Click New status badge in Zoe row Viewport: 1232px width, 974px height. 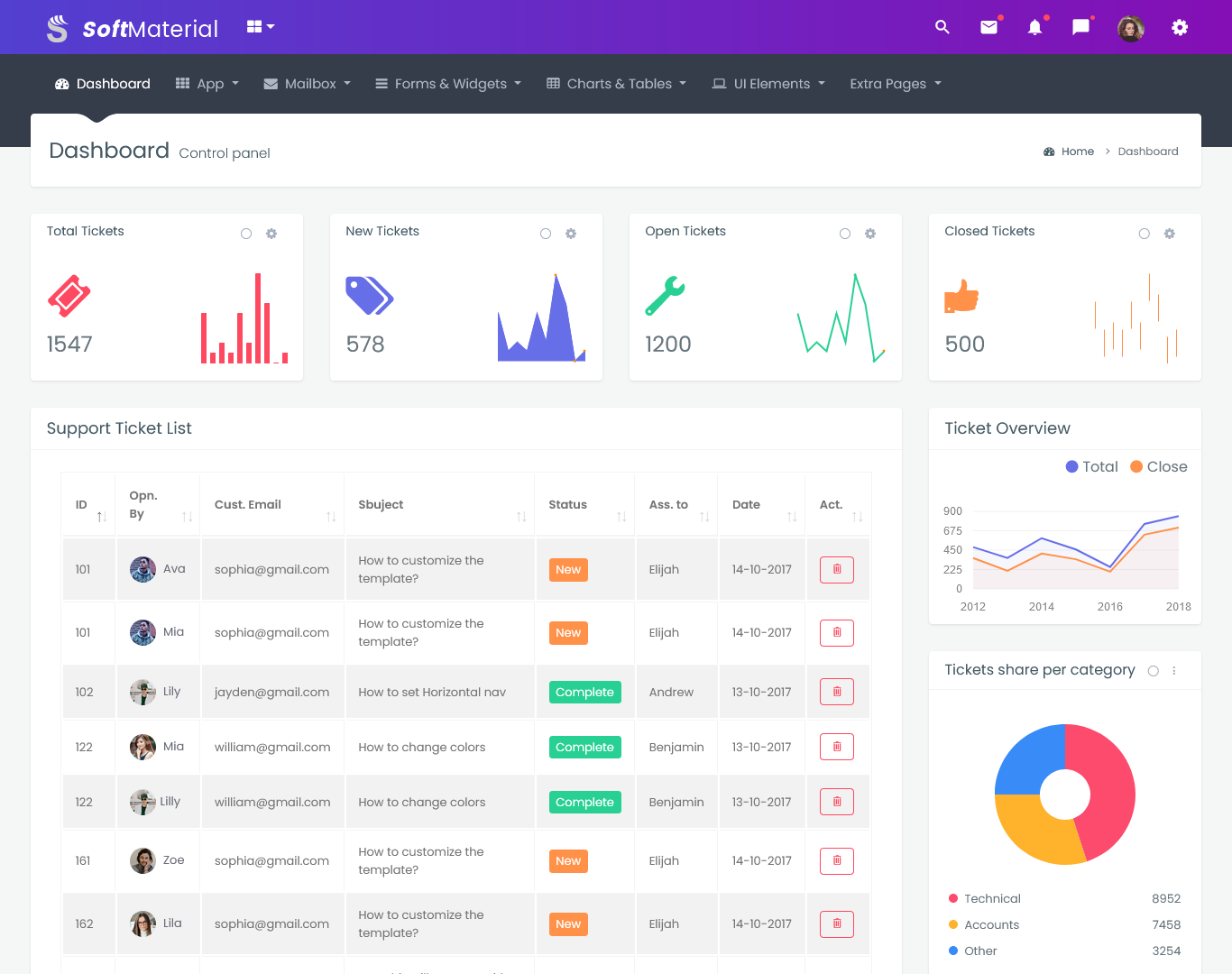568,861
